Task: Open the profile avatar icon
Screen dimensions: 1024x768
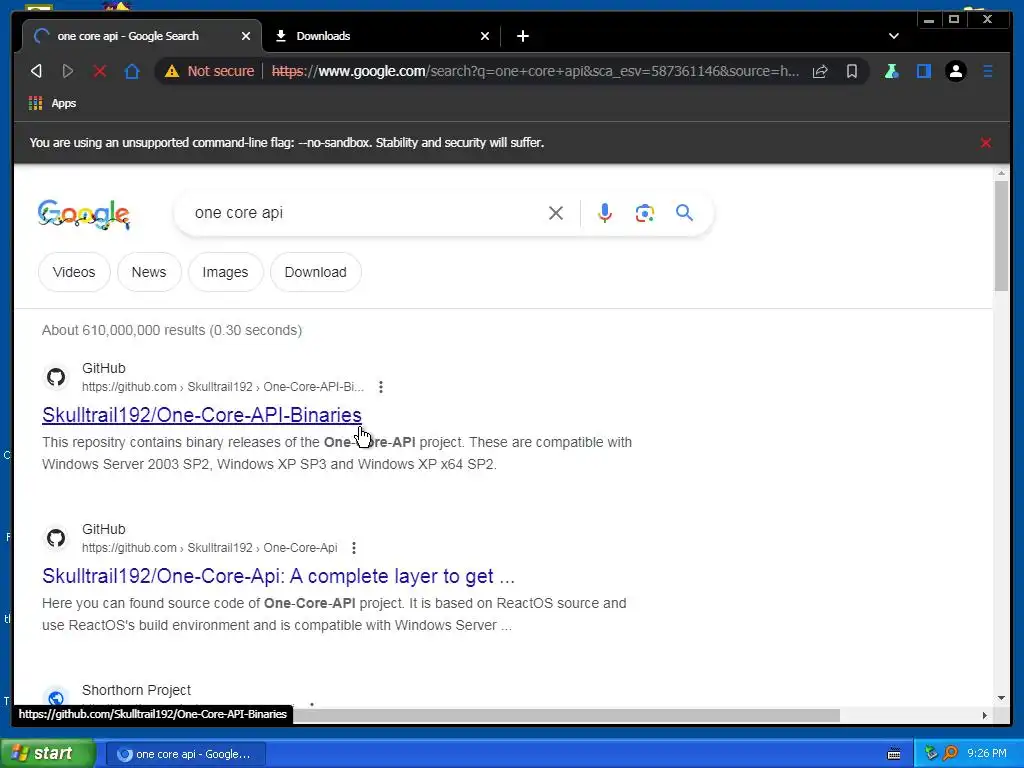Action: (x=955, y=71)
